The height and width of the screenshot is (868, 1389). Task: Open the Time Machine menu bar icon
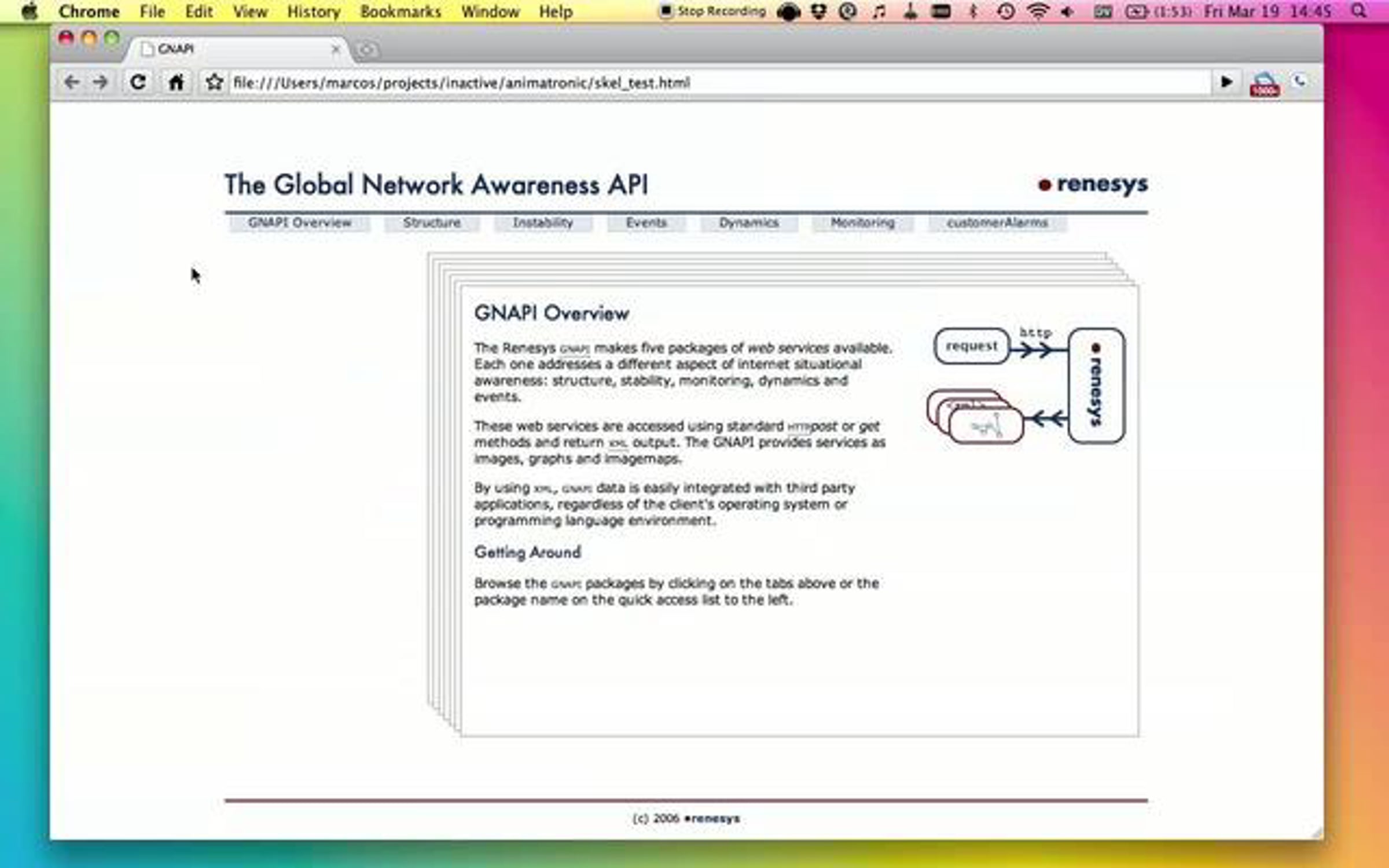coord(1006,11)
